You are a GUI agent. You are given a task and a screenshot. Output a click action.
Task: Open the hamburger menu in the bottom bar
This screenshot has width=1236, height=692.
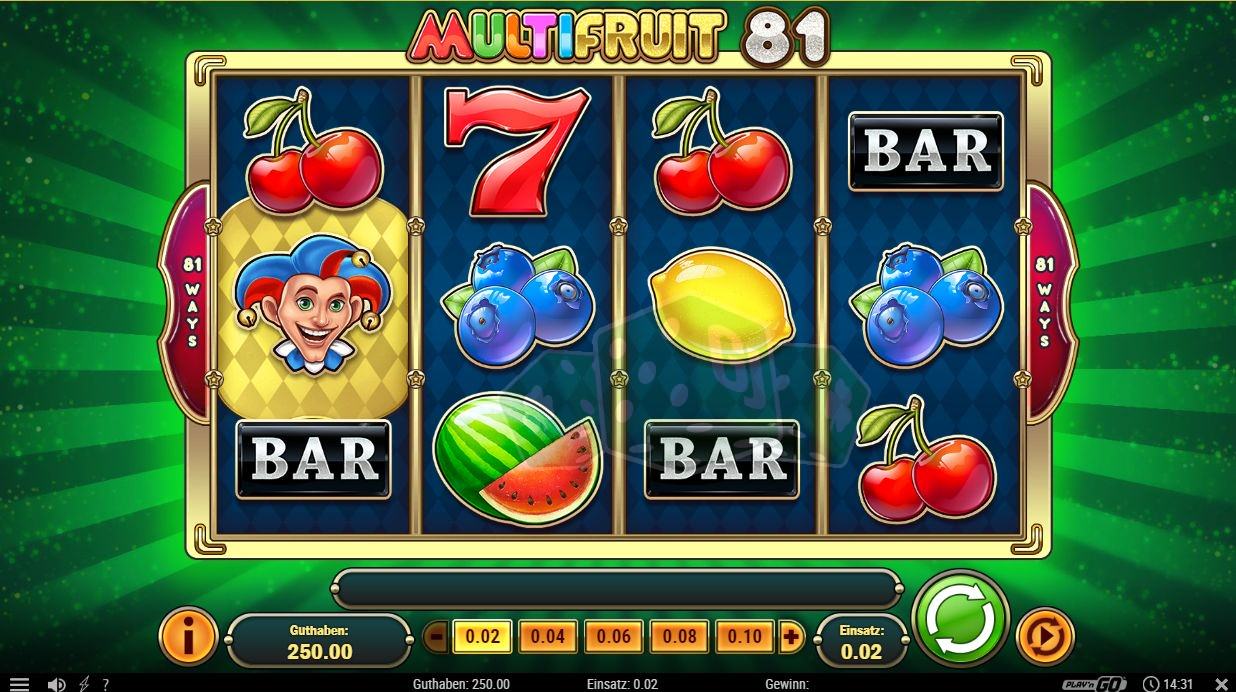point(19,684)
